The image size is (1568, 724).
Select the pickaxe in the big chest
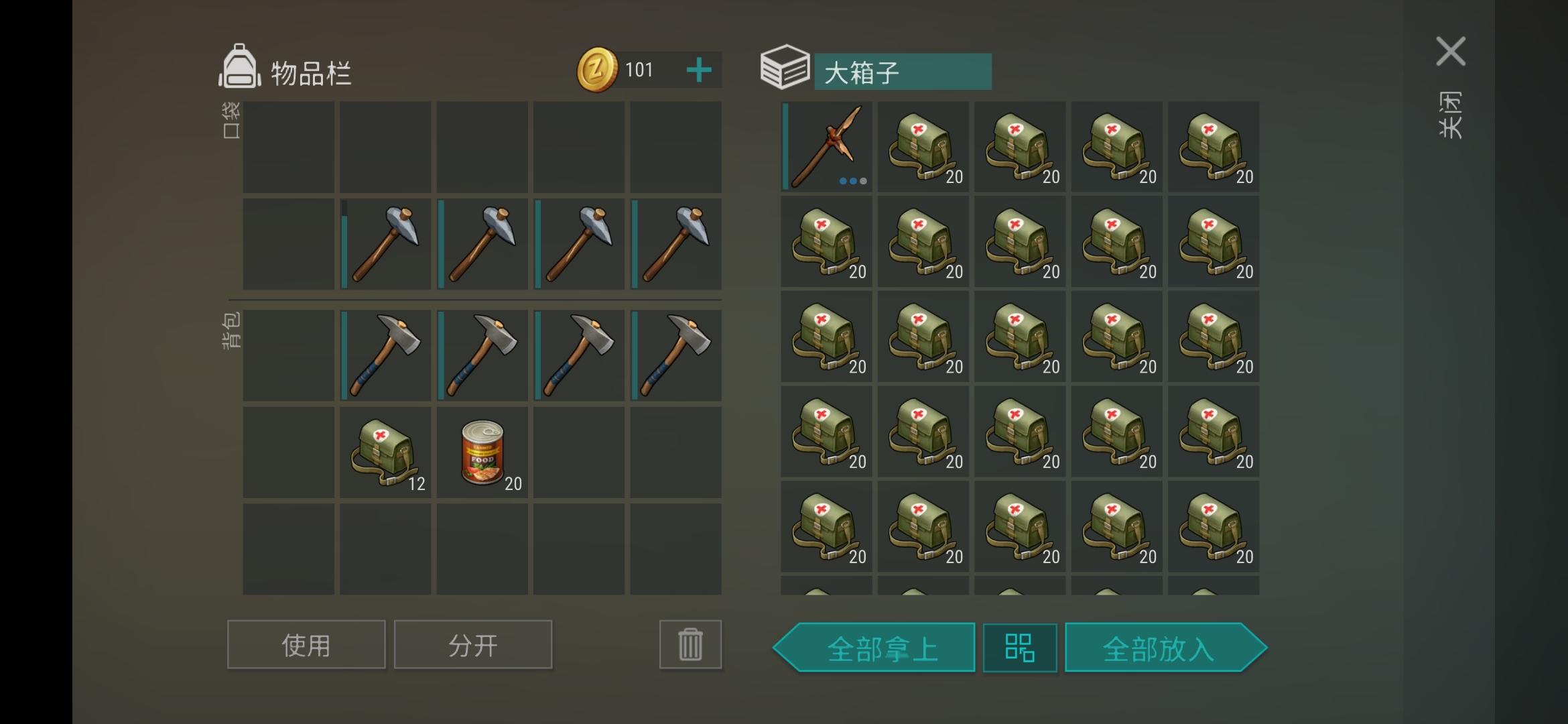point(827,147)
